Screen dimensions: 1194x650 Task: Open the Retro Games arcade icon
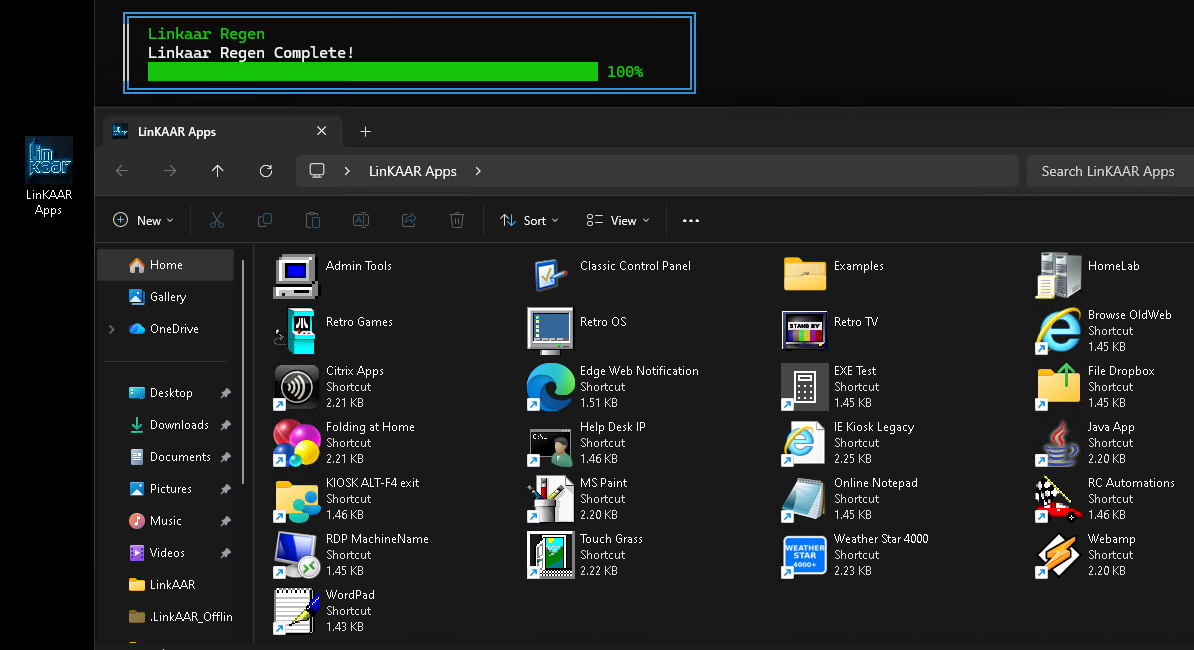[295, 331]
